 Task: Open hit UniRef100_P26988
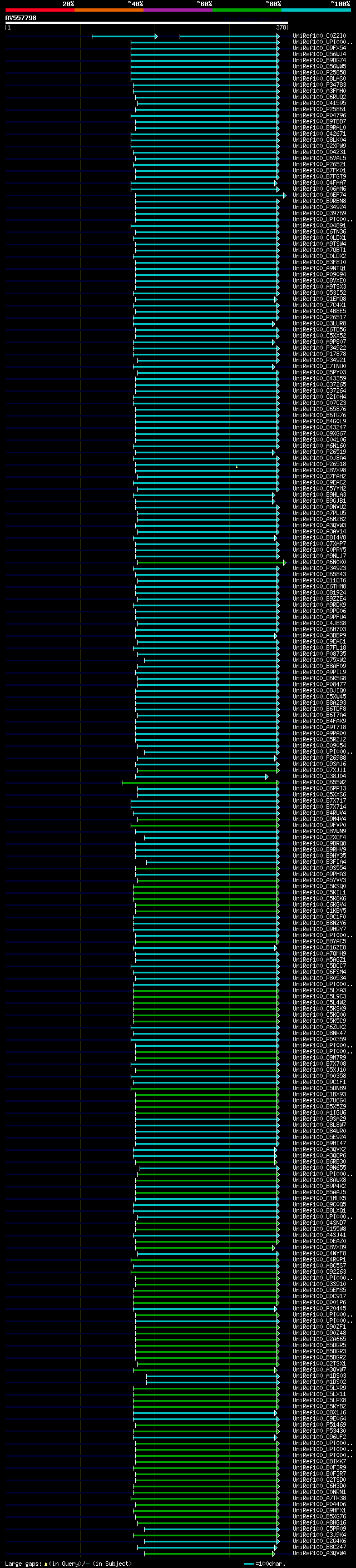(319, 758)
